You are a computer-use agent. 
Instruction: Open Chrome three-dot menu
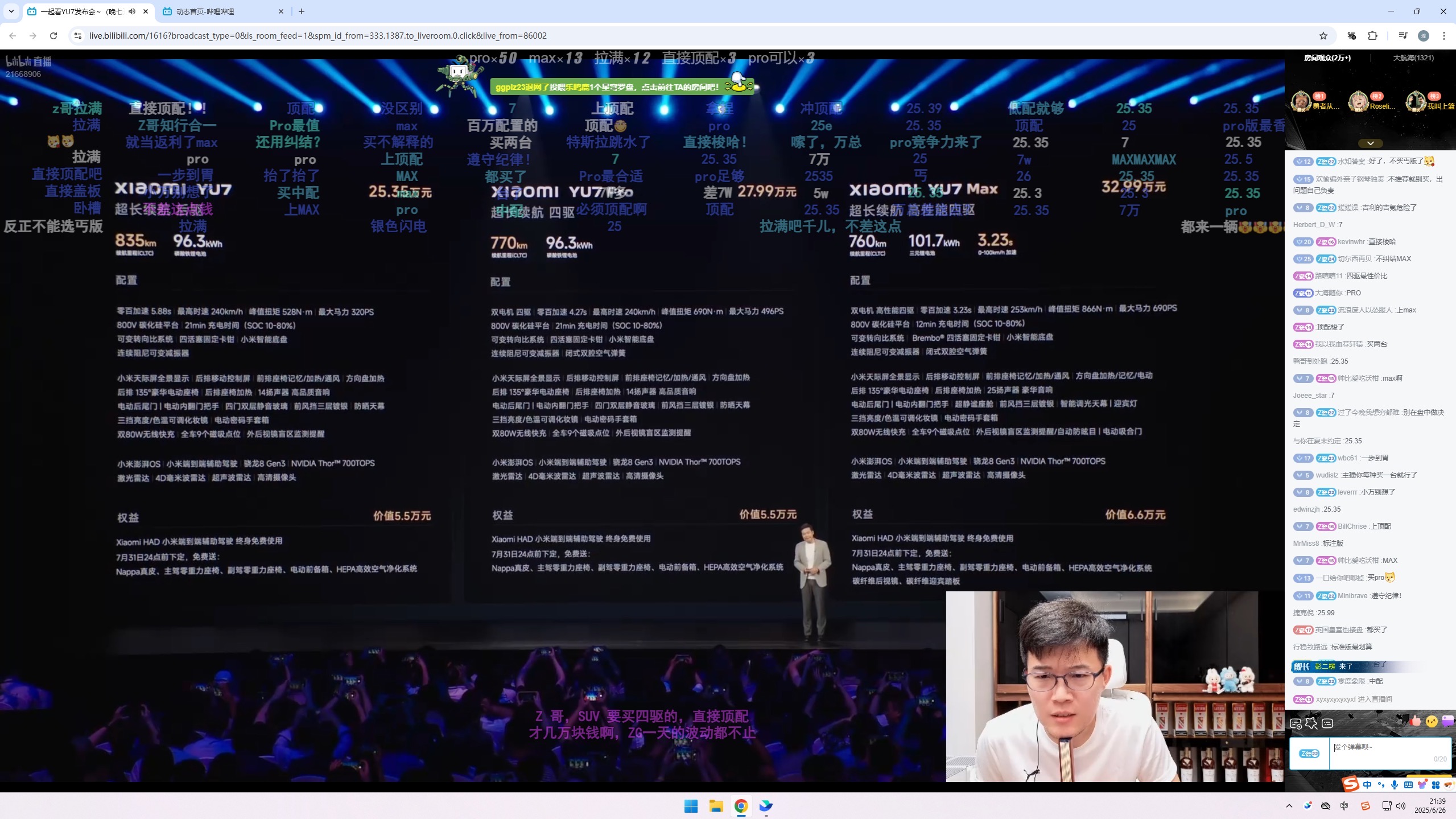coord(1444,36)
